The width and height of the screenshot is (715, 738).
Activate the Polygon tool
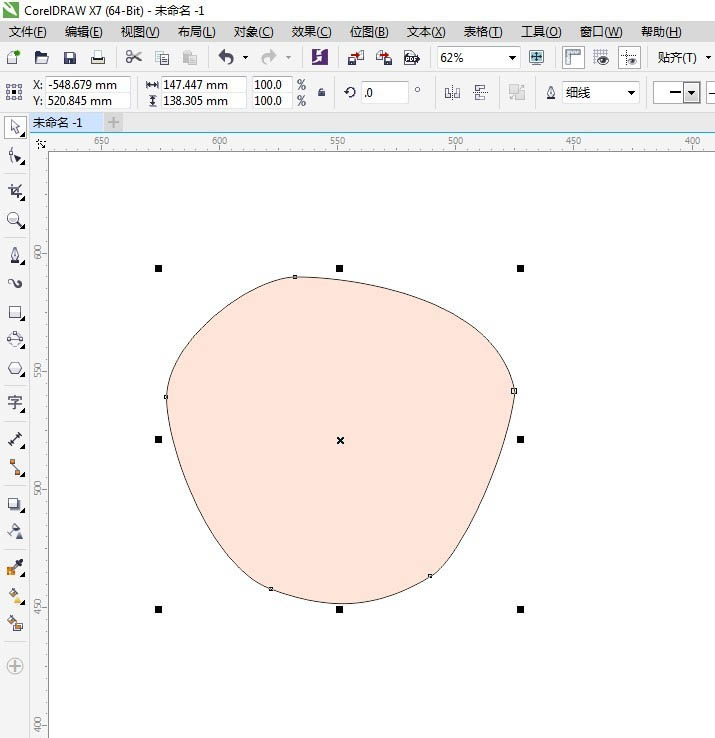coord(15,369)
